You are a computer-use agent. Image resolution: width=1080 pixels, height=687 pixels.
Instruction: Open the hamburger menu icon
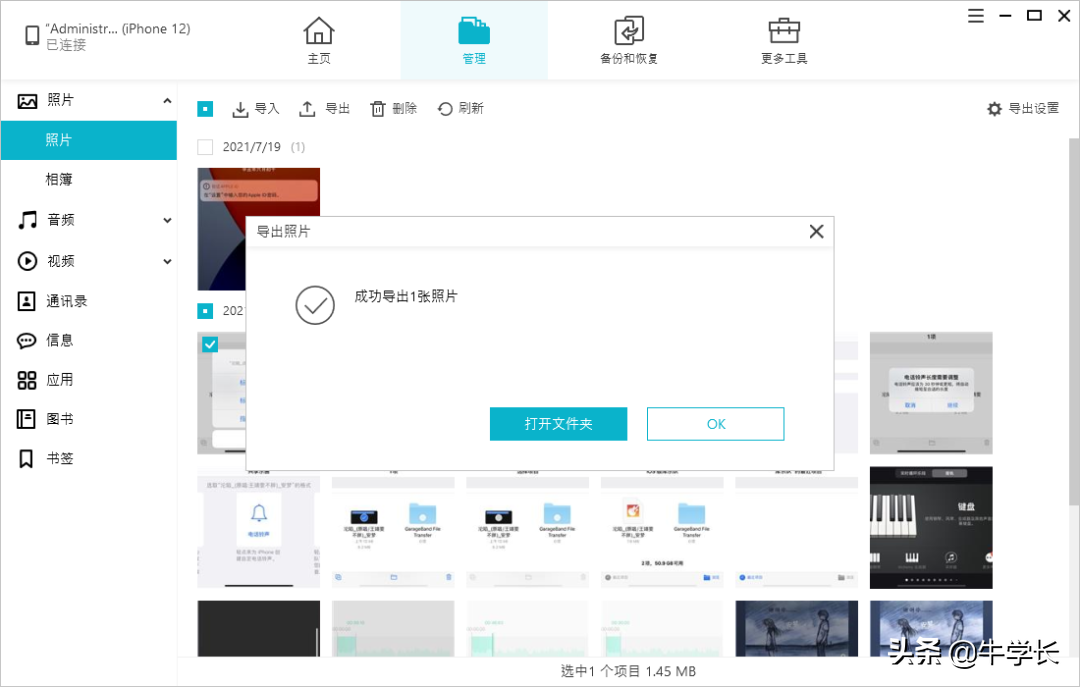975,15
